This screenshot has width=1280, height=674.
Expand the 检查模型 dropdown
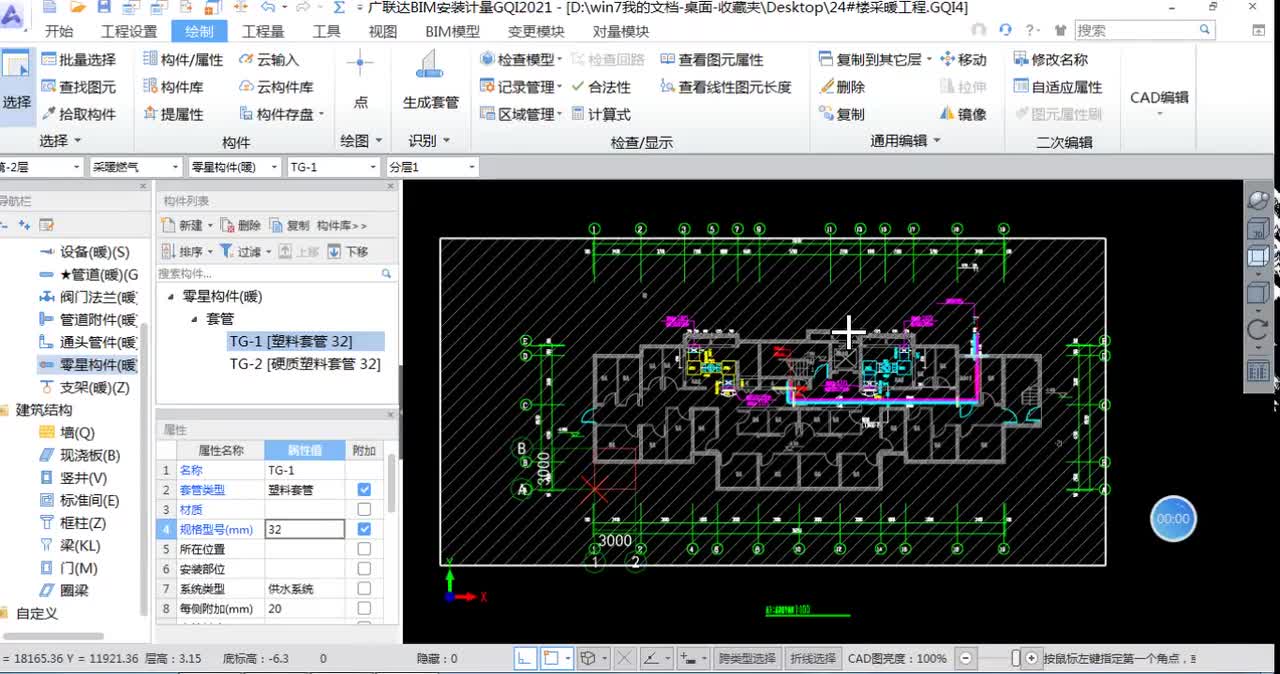(x=558, y=60)
